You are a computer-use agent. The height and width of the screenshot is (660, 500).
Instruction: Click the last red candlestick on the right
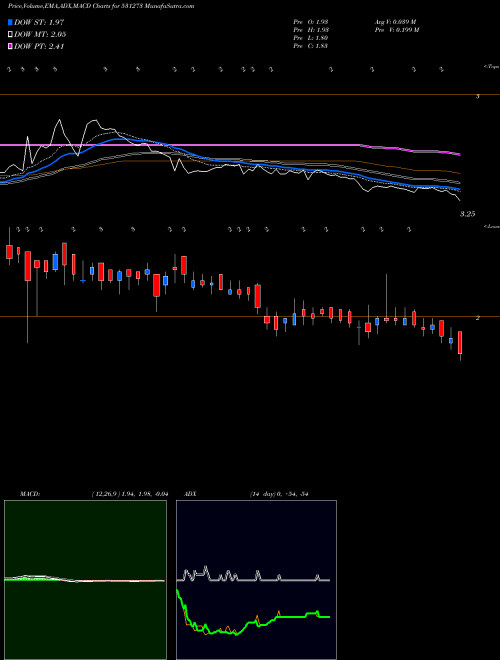(x=460, y=343)
